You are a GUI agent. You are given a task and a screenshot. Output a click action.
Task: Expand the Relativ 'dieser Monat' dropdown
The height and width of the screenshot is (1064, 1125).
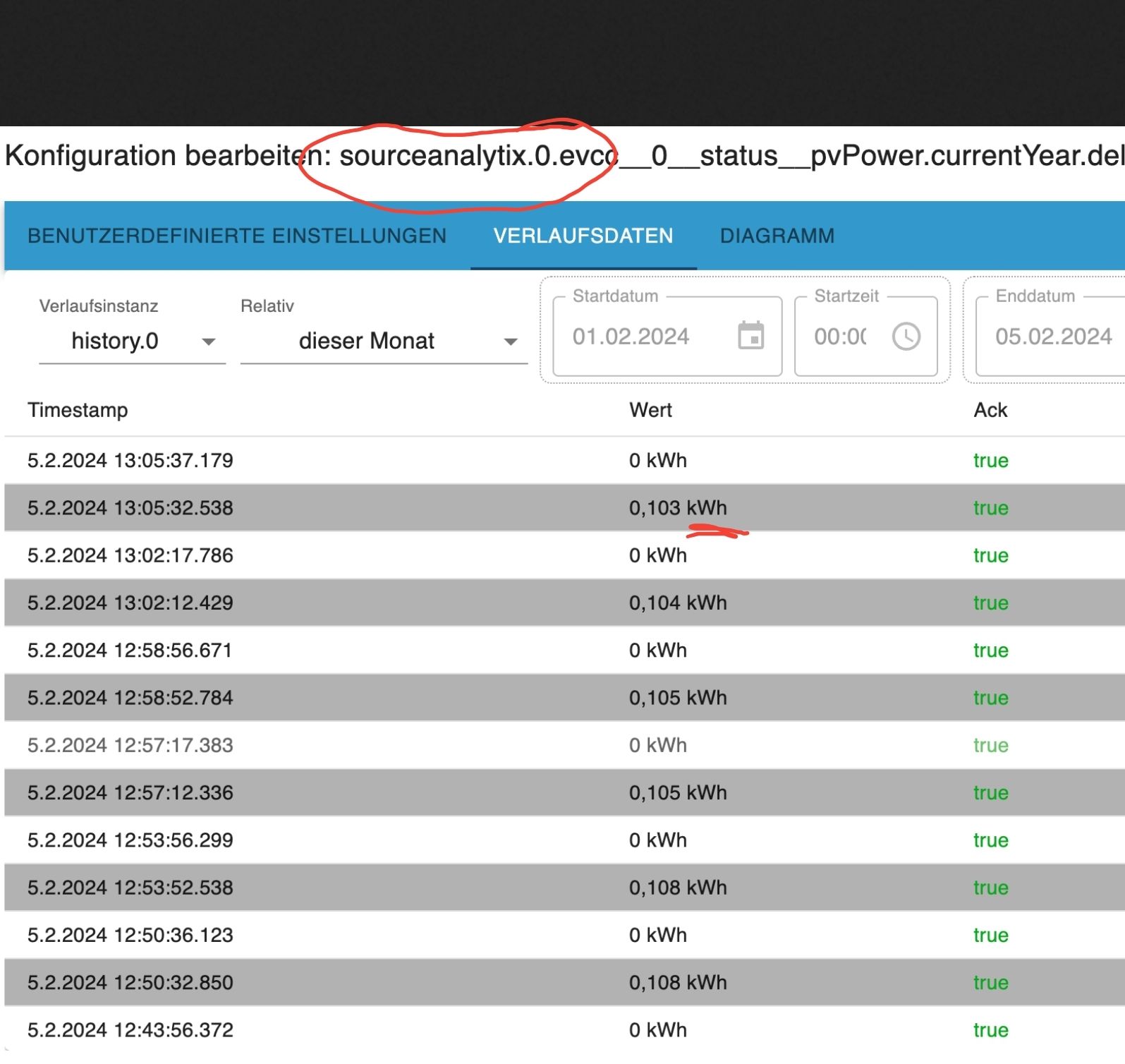[x=384, y=341]
